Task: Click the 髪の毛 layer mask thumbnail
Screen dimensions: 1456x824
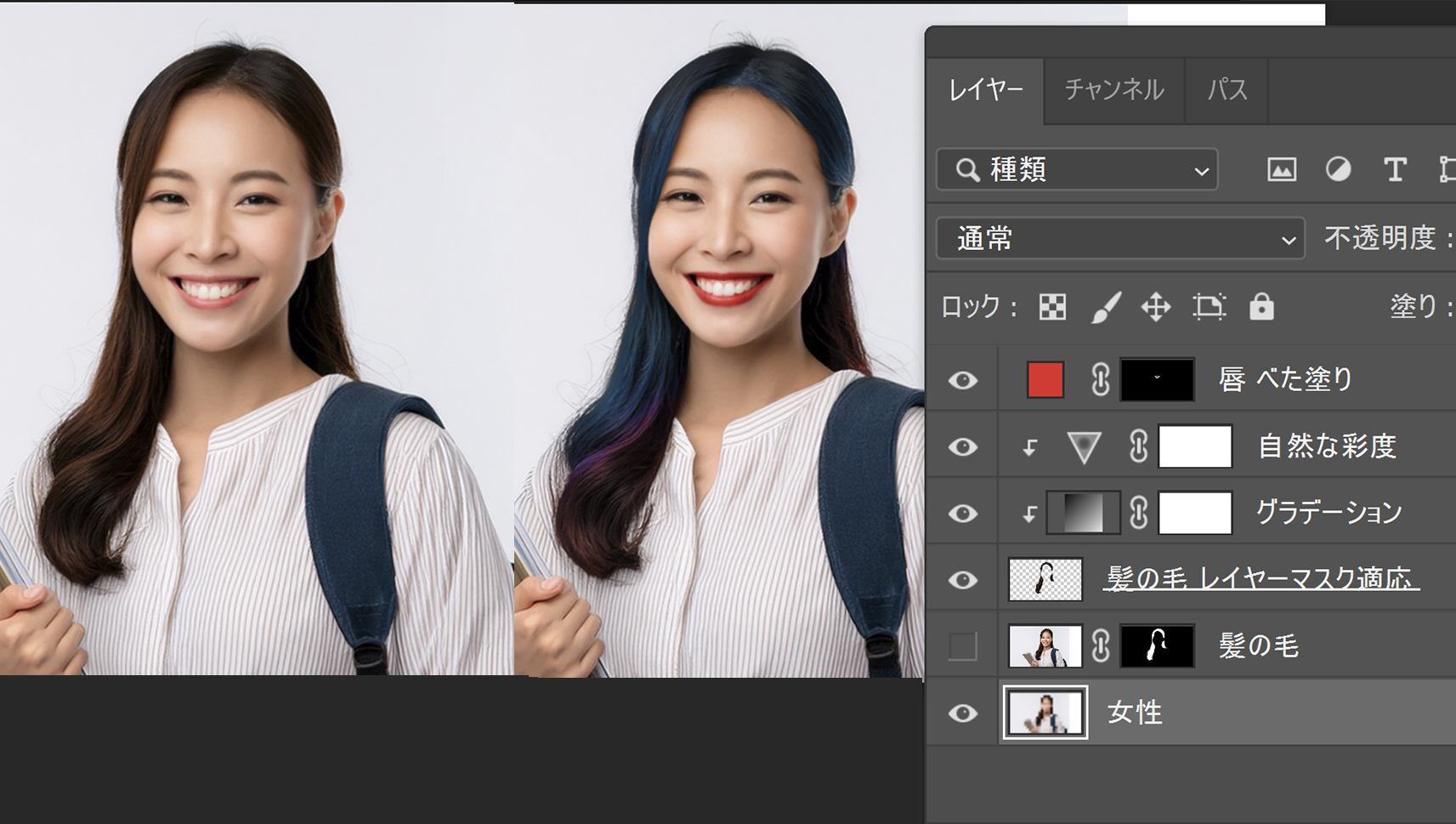Action: point(1157,646)
